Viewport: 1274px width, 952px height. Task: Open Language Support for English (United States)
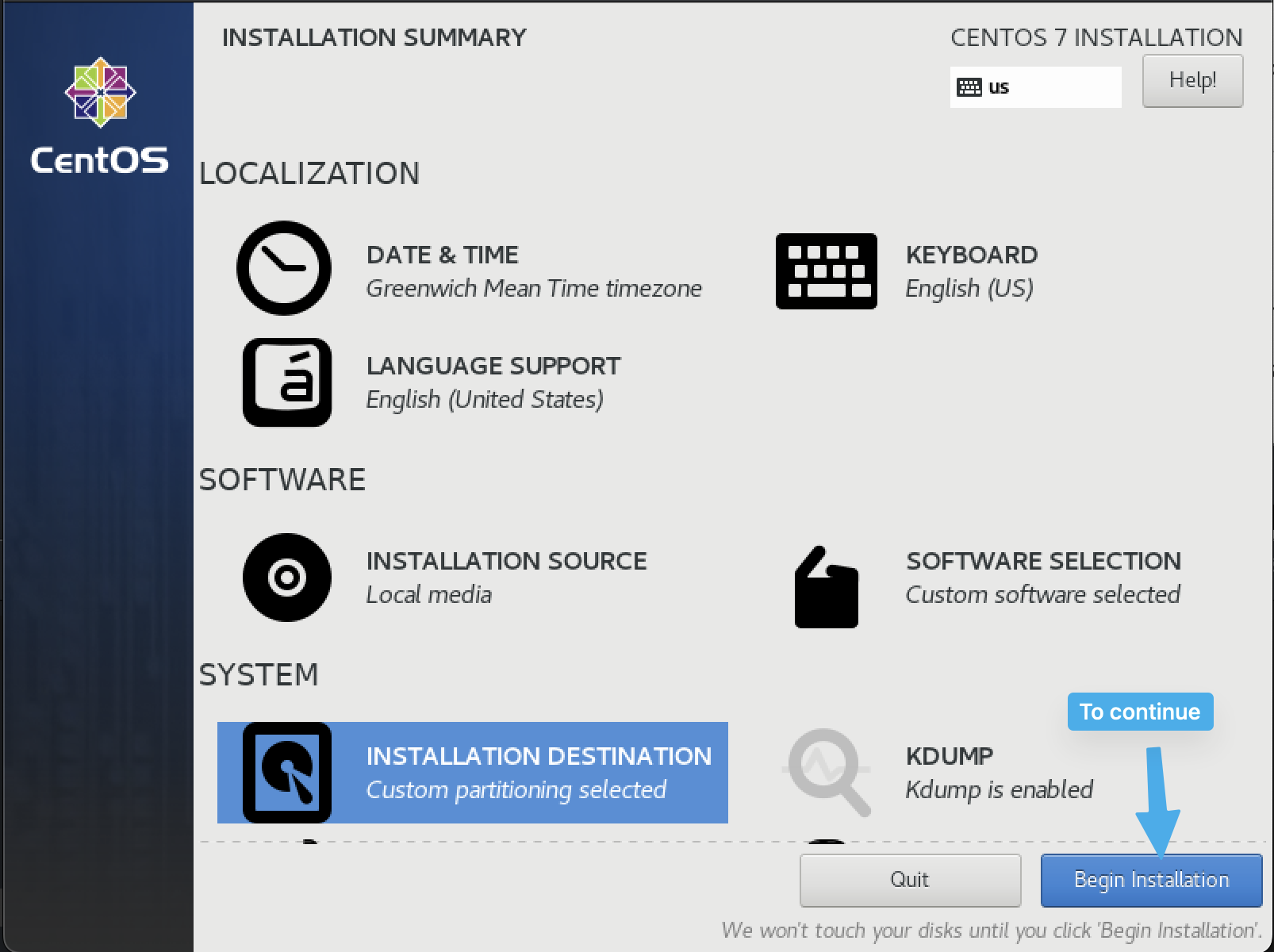tap(492, 382)
